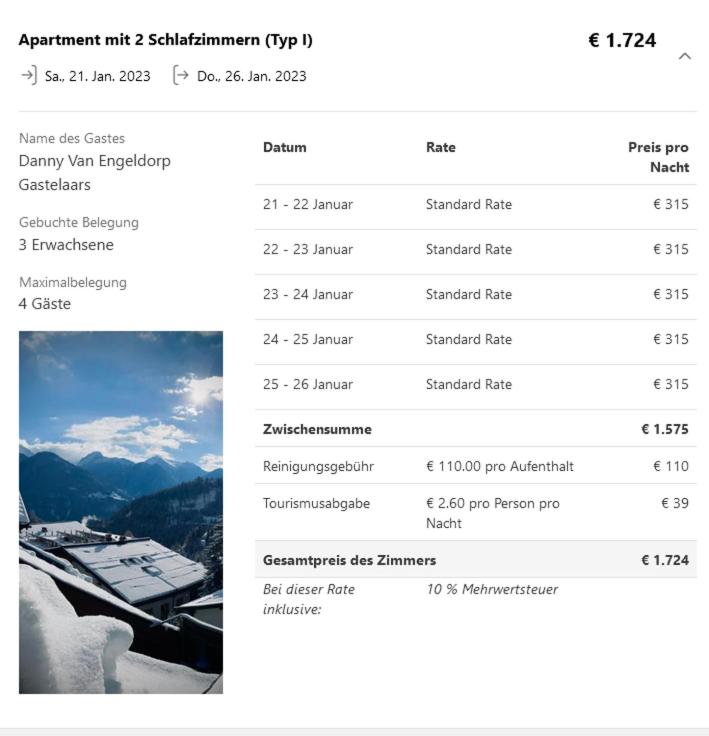Click the Preis pro Nacht column header

tap(658, 157)
